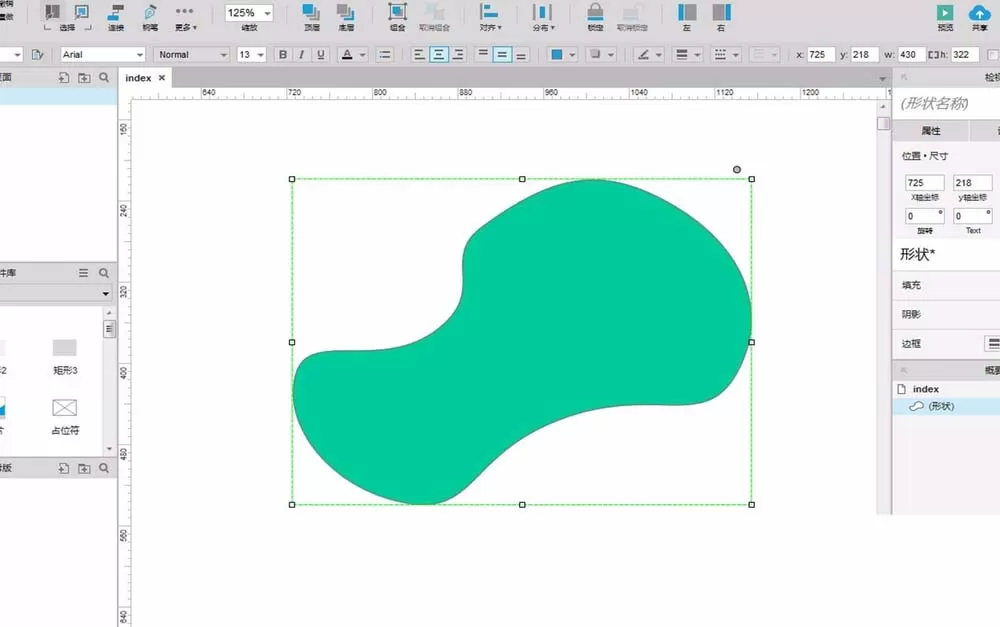The height and width of the screenshot is (627, 1000).
Task: Toggle underline text formatting
Action: [321, 55]
